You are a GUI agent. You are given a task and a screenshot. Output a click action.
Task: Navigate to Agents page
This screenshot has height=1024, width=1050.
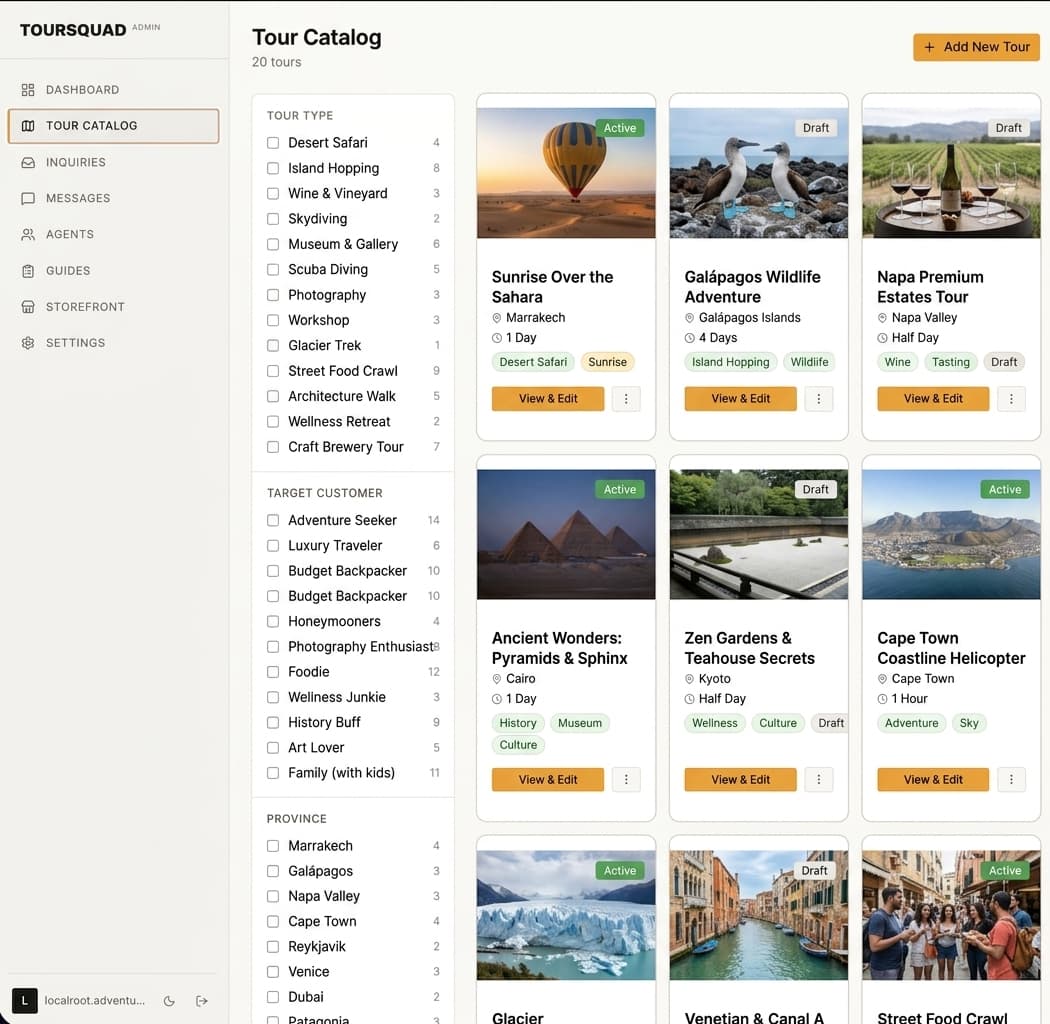pyautogui.click(x=113, y=234)
